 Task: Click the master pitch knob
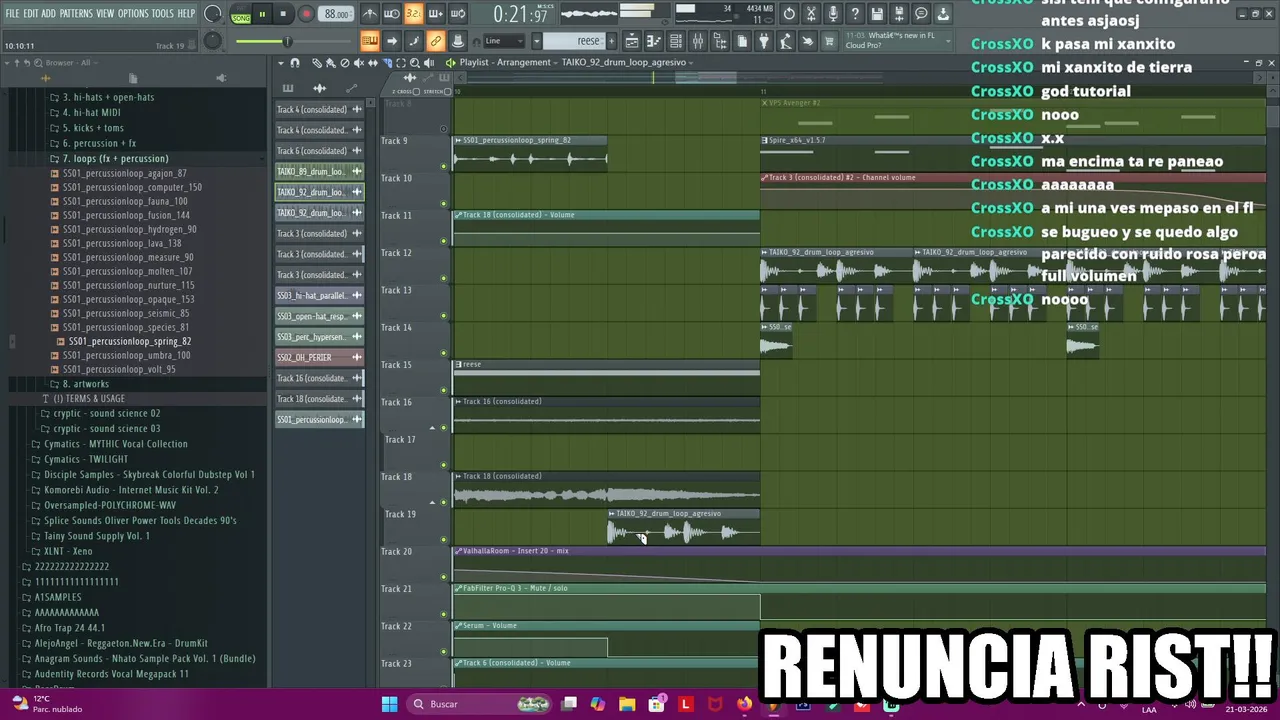[x=213, y=41]
